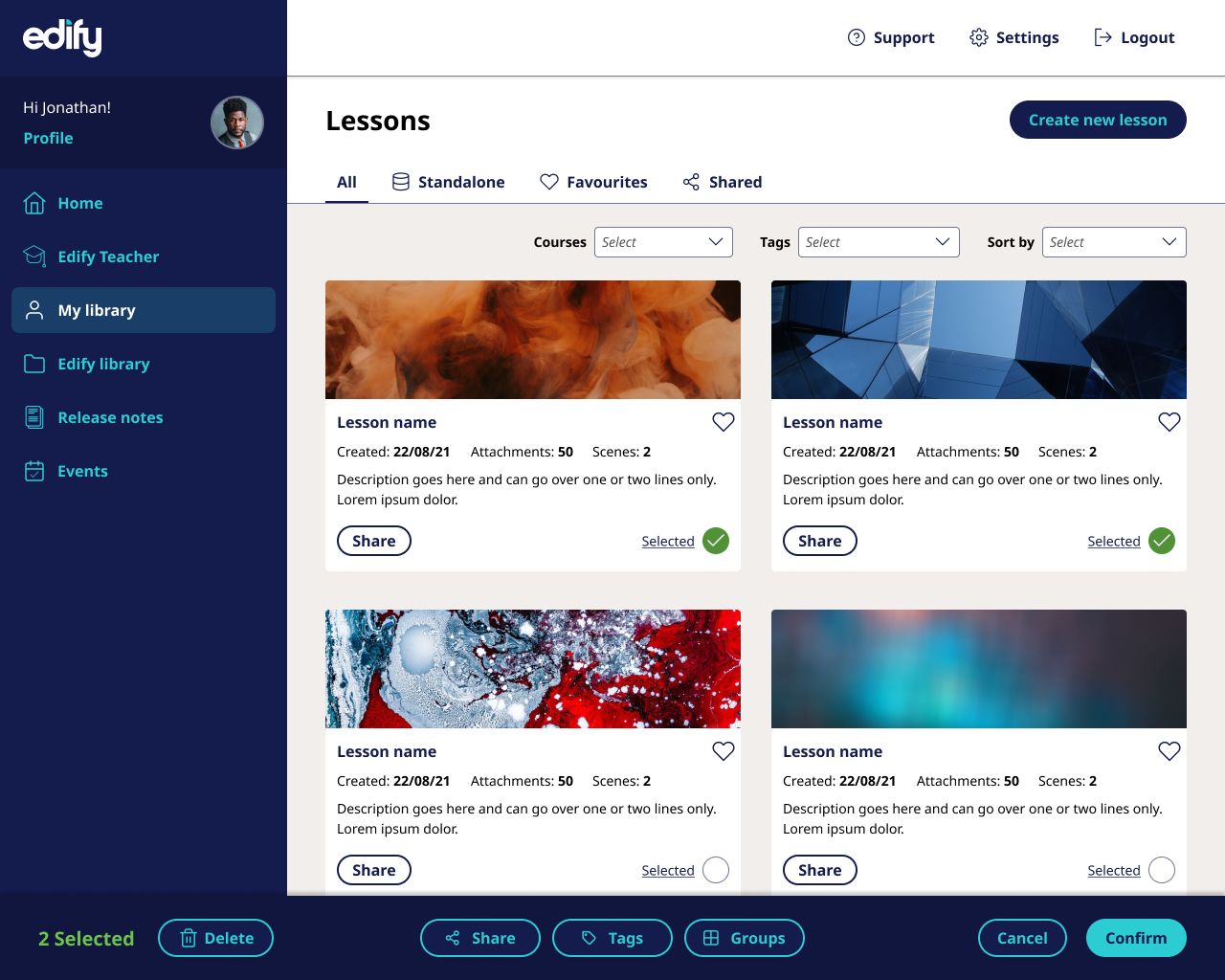This screenshot has width=1225, height=980.
Task: Click Selected link on orange smoke lesson
Action: point(668,541)
